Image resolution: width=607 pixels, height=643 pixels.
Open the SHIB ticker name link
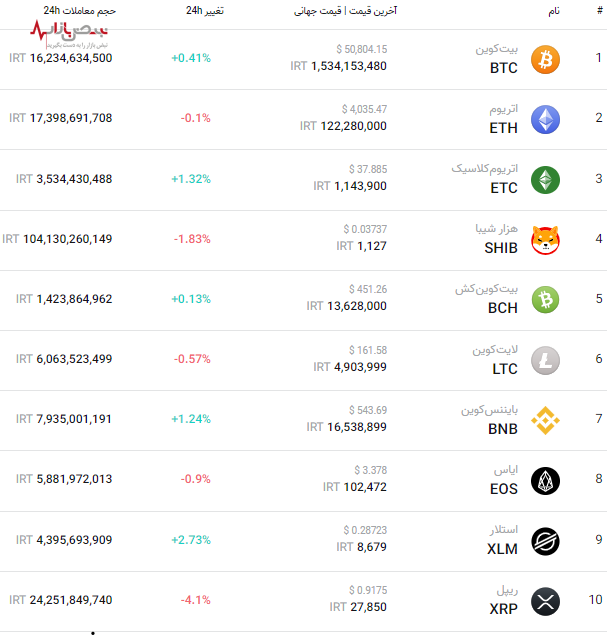pos(501,247)
